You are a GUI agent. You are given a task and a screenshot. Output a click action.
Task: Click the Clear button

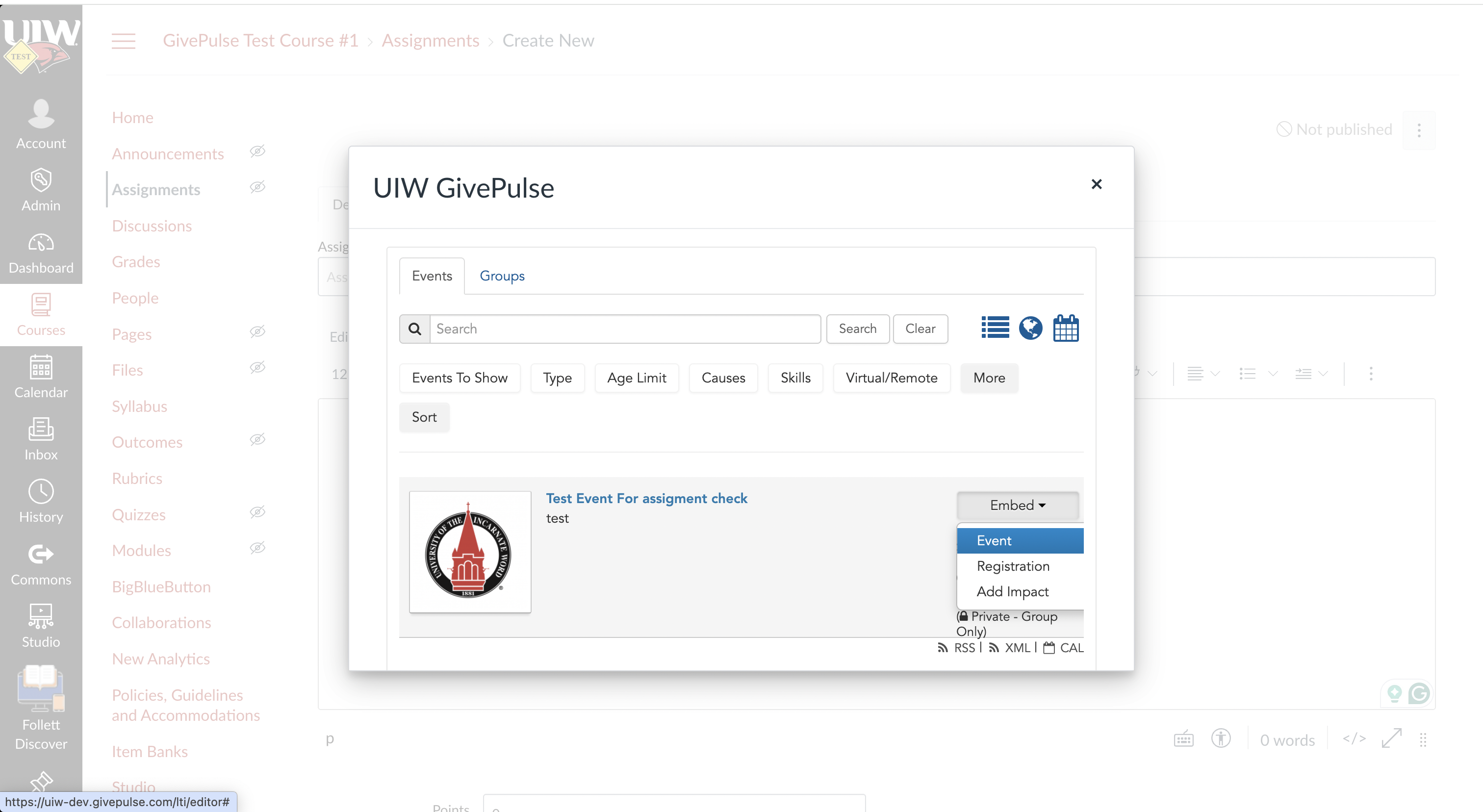pos(920,329)
